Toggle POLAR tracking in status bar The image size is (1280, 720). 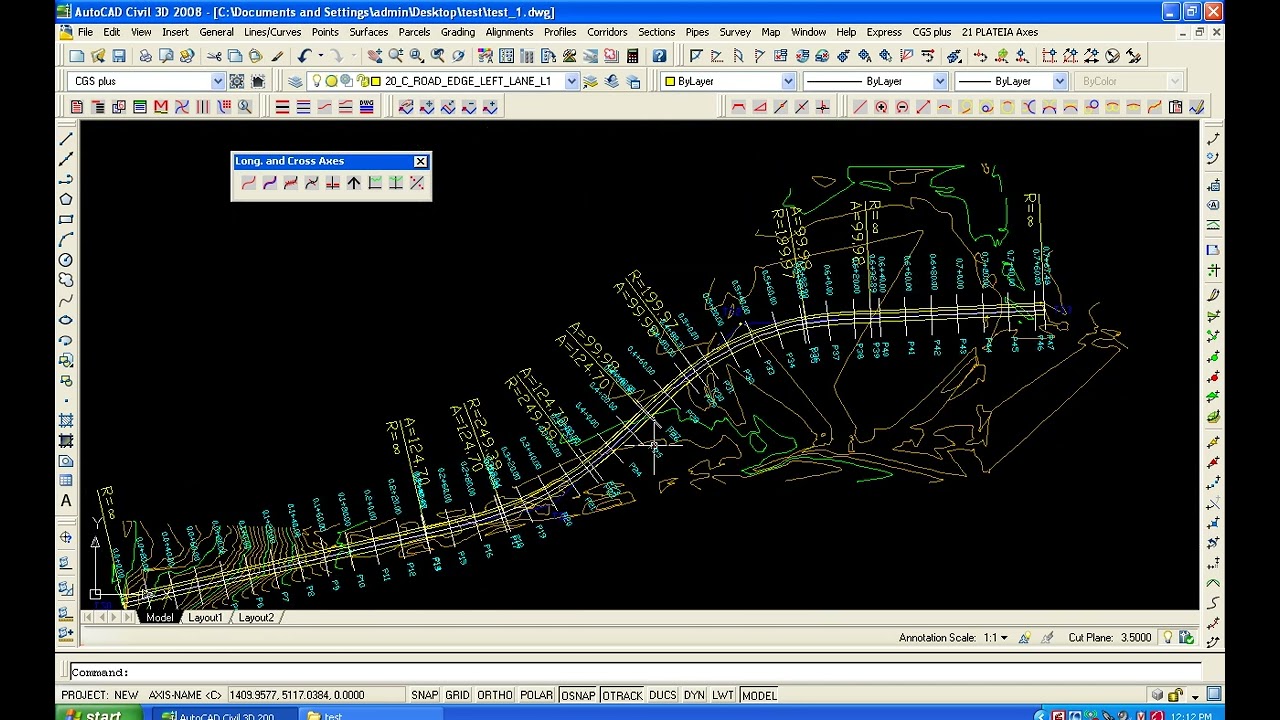(536, 695)
